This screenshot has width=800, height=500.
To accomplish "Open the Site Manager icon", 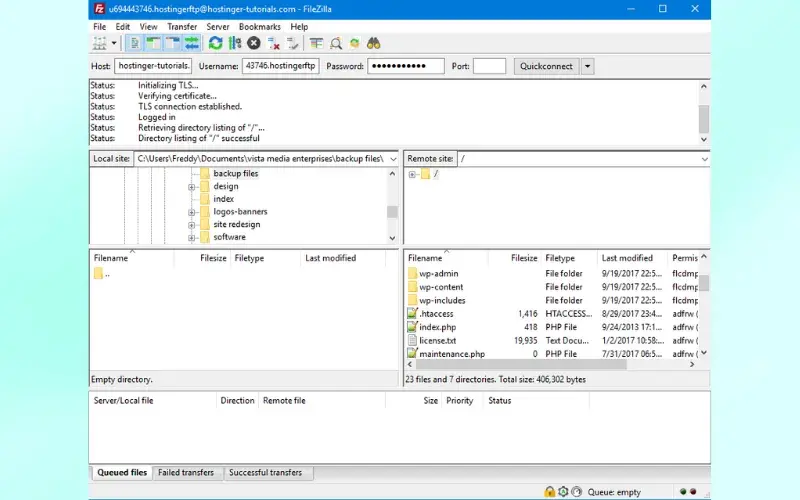I will tap(99, 43).
